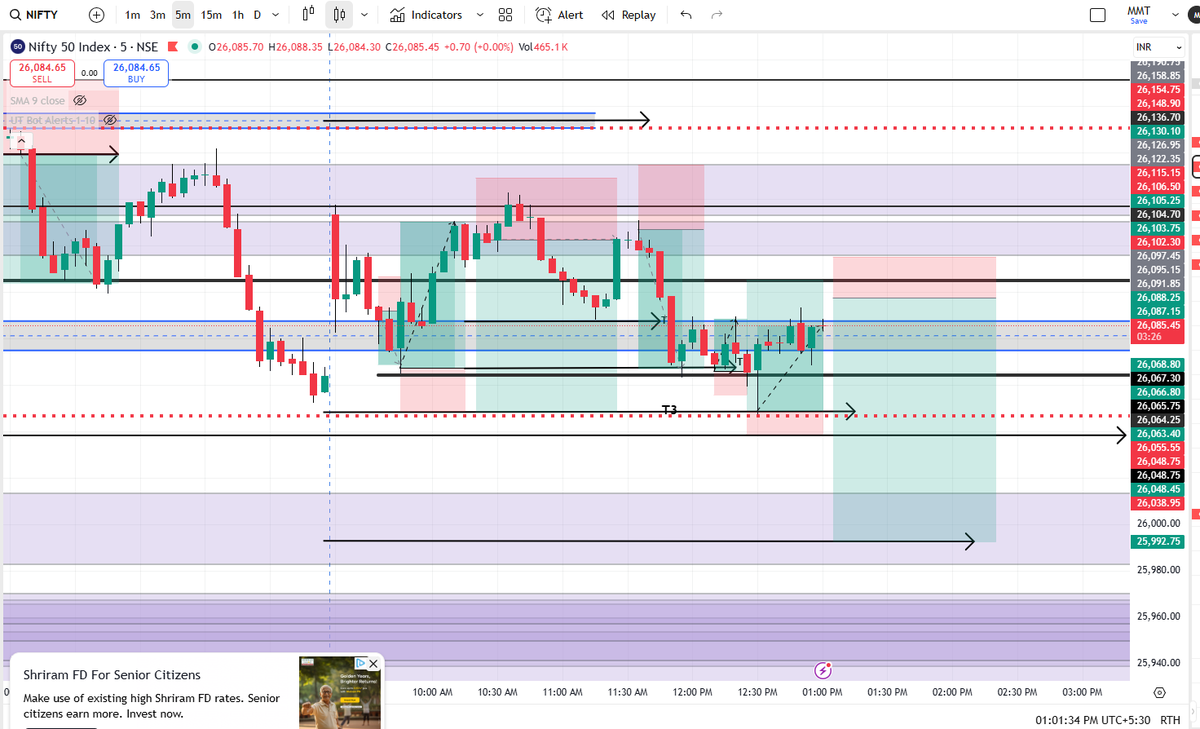
Task: Click the T3 label on chart
Action: [670, 410]
